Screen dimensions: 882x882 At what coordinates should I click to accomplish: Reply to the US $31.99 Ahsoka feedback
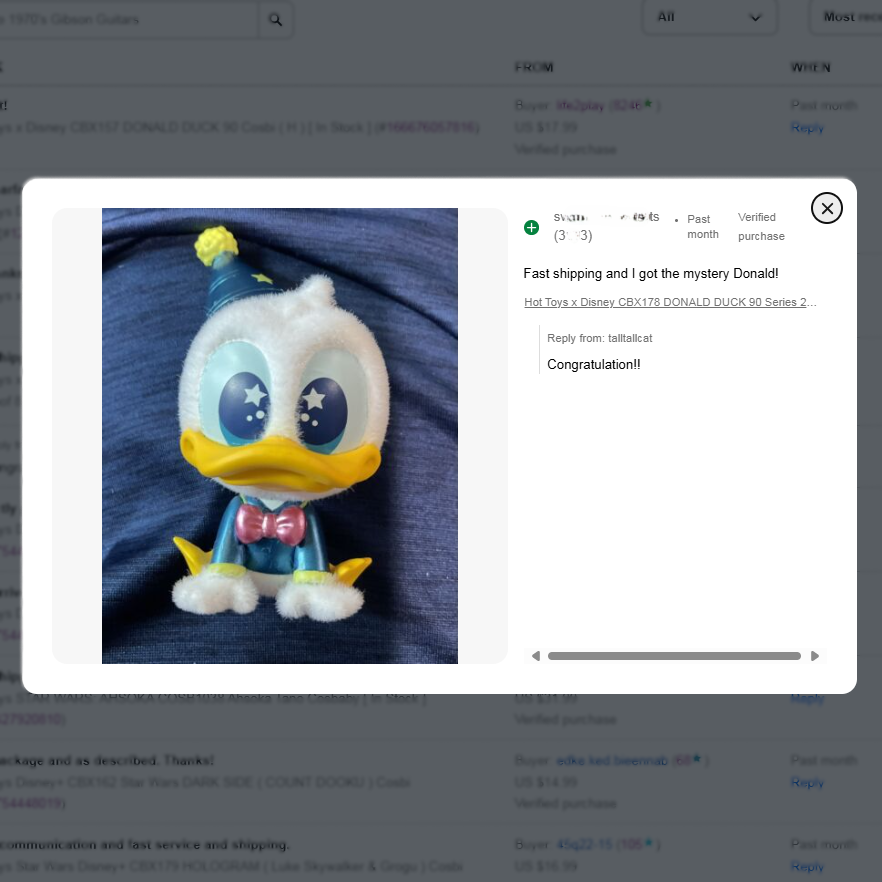807,698
